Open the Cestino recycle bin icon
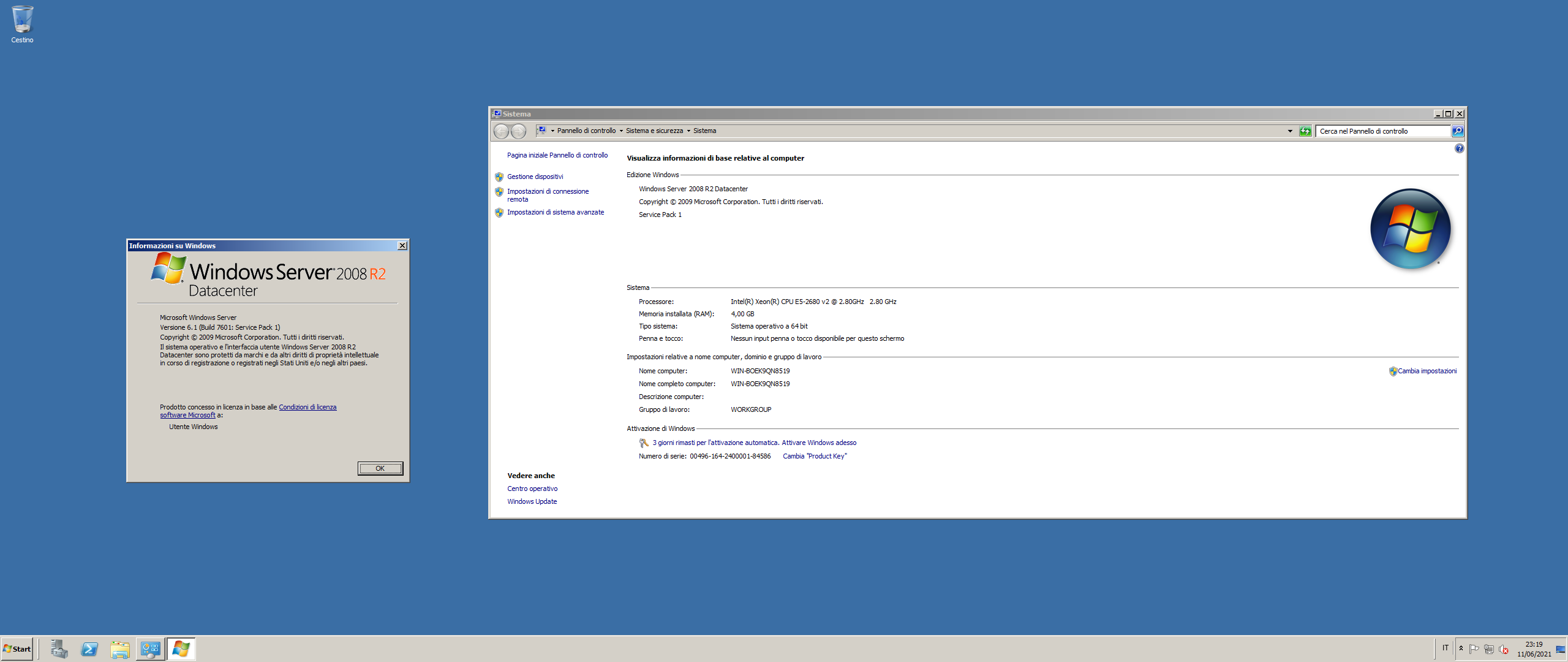Image resolution: width=1568 pixels, height=662 pixels. [x=22, y=25]
